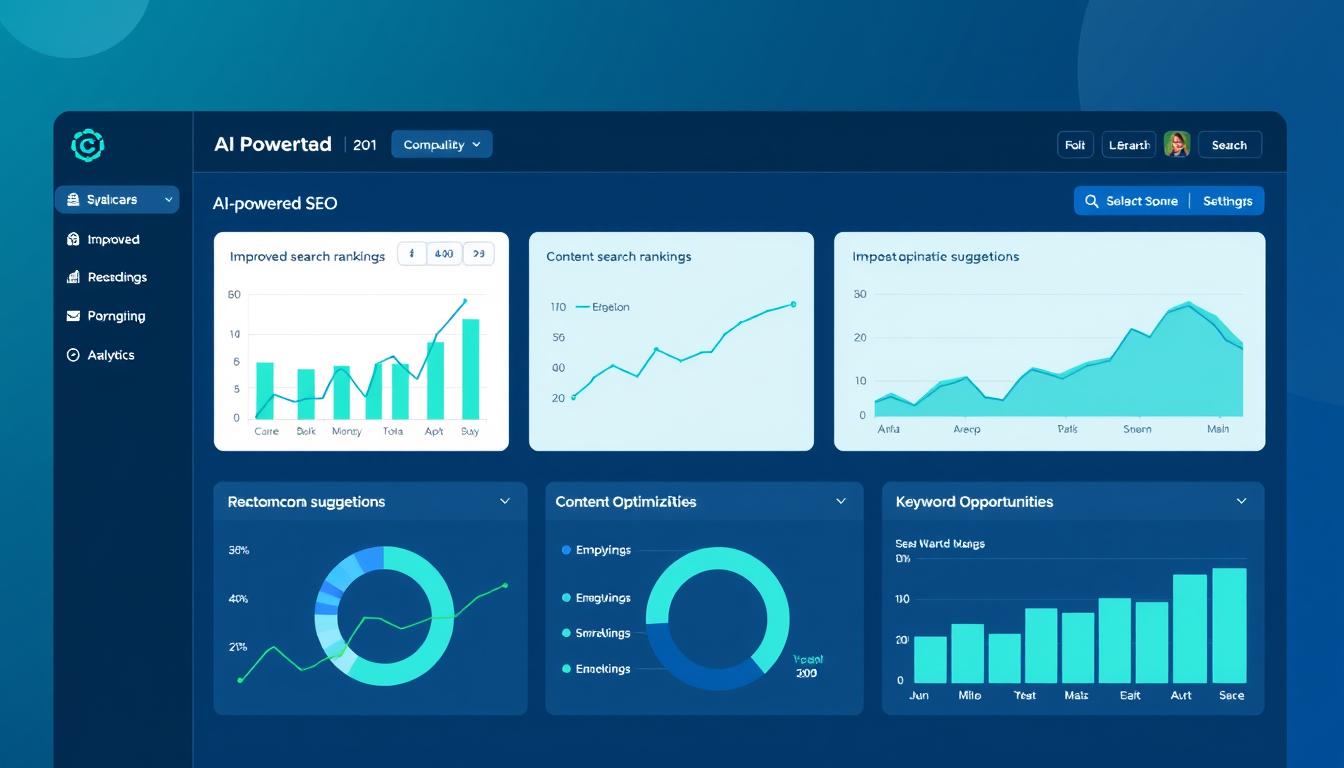Viewport: 1344px width, 768px height.
Task: Open the magnifying glass search icon
Action: coord(1092,200)
